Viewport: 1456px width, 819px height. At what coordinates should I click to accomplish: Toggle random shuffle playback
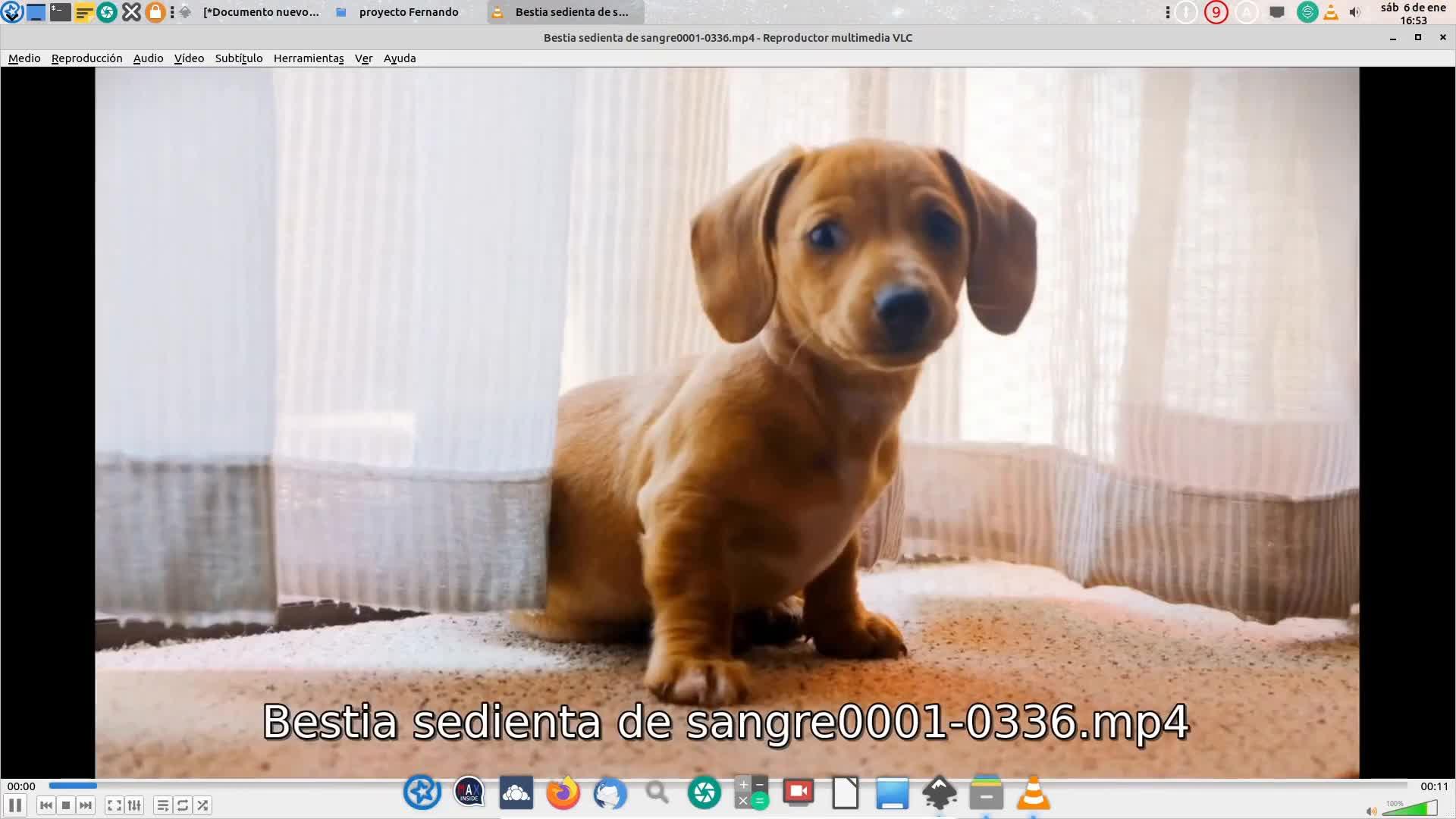coord(202,805)
